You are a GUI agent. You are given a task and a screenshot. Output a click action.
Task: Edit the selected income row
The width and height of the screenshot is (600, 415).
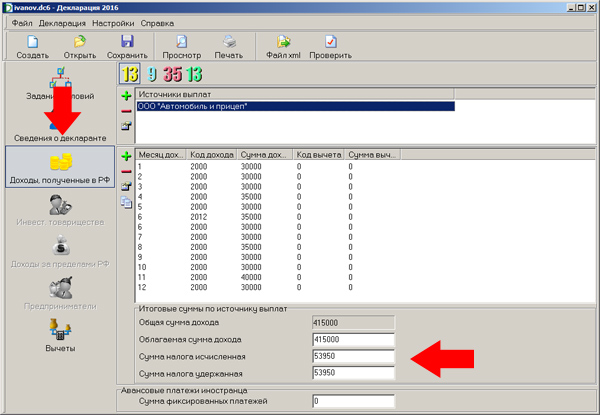pos(126,186)
